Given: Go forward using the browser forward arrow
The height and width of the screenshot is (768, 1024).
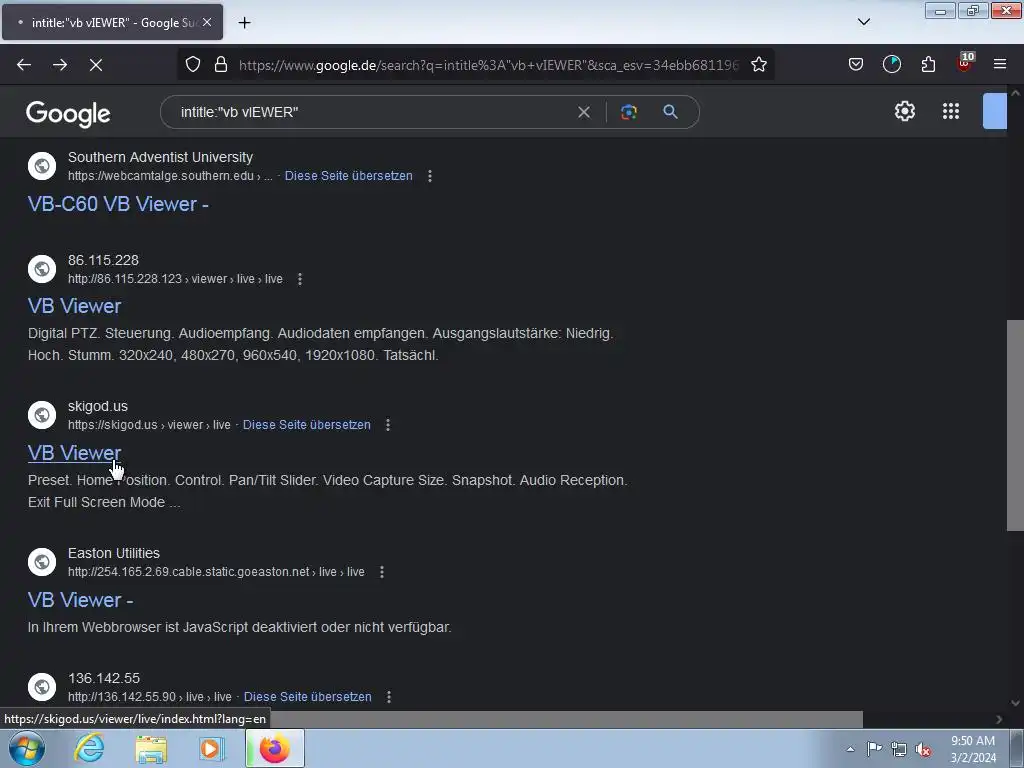Looking at the screenshot, I should pos(60,65).
